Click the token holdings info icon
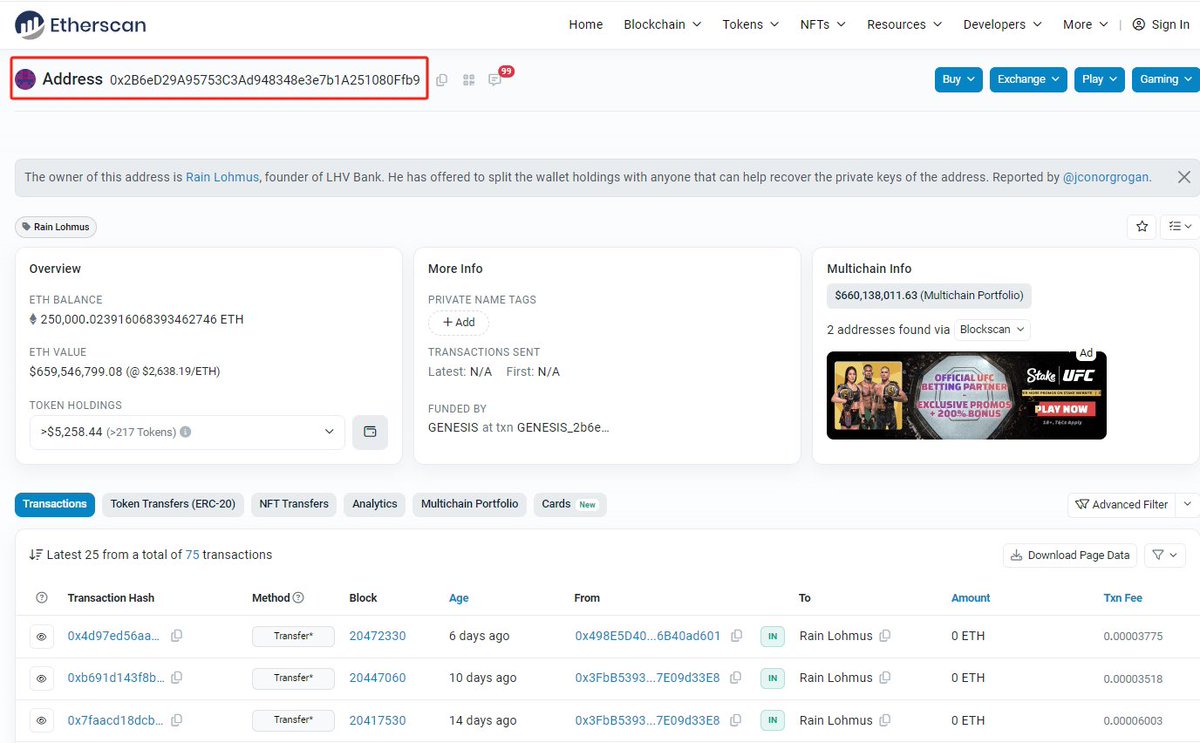Viewport: 1200px width, 743px height. [185, 432]
